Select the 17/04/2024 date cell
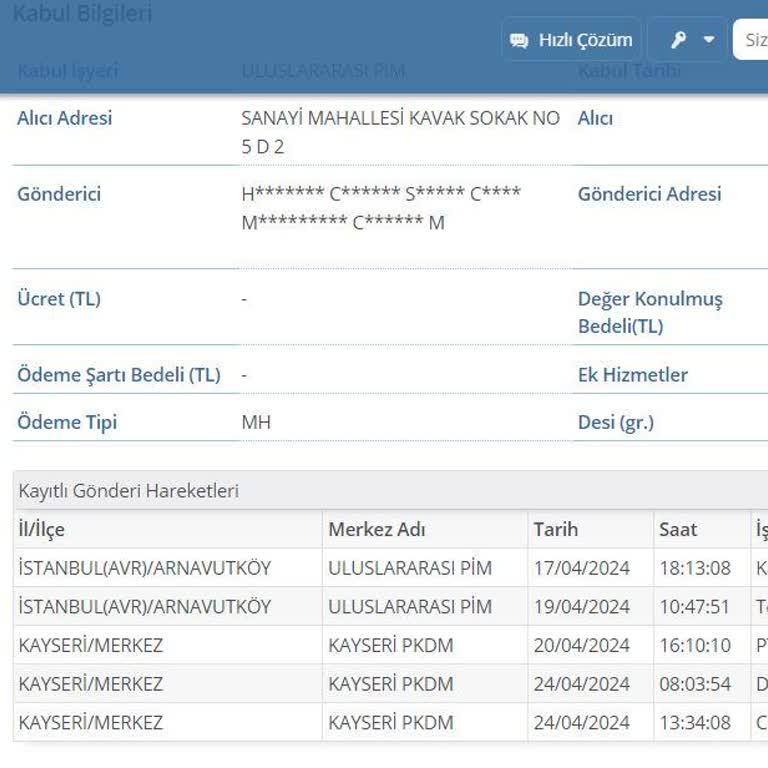768x768 pixels. click(581, 568)
